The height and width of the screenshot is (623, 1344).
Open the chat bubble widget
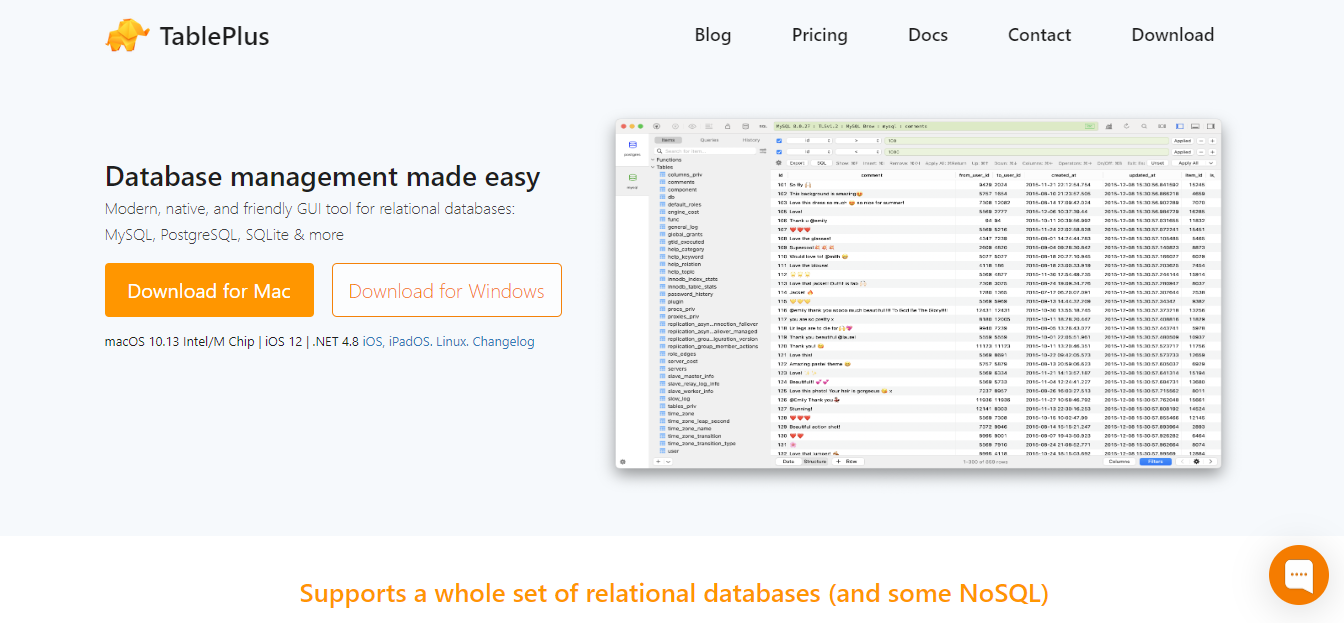(x=1298, y=575)
